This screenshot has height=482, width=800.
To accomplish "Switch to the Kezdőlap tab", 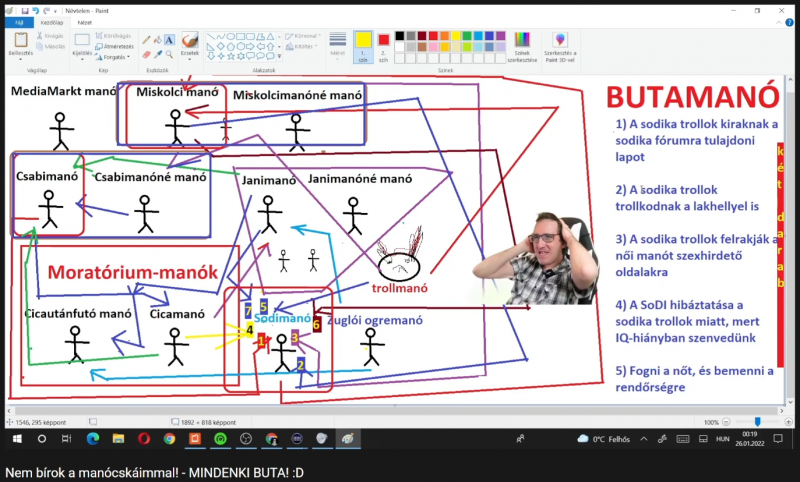I will [x=52, y=22].
